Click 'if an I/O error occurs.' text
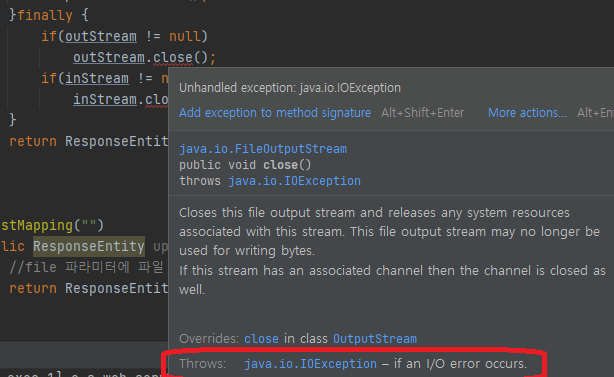The width and height of the screenshot is (614, 377). [x=460, y=364]
